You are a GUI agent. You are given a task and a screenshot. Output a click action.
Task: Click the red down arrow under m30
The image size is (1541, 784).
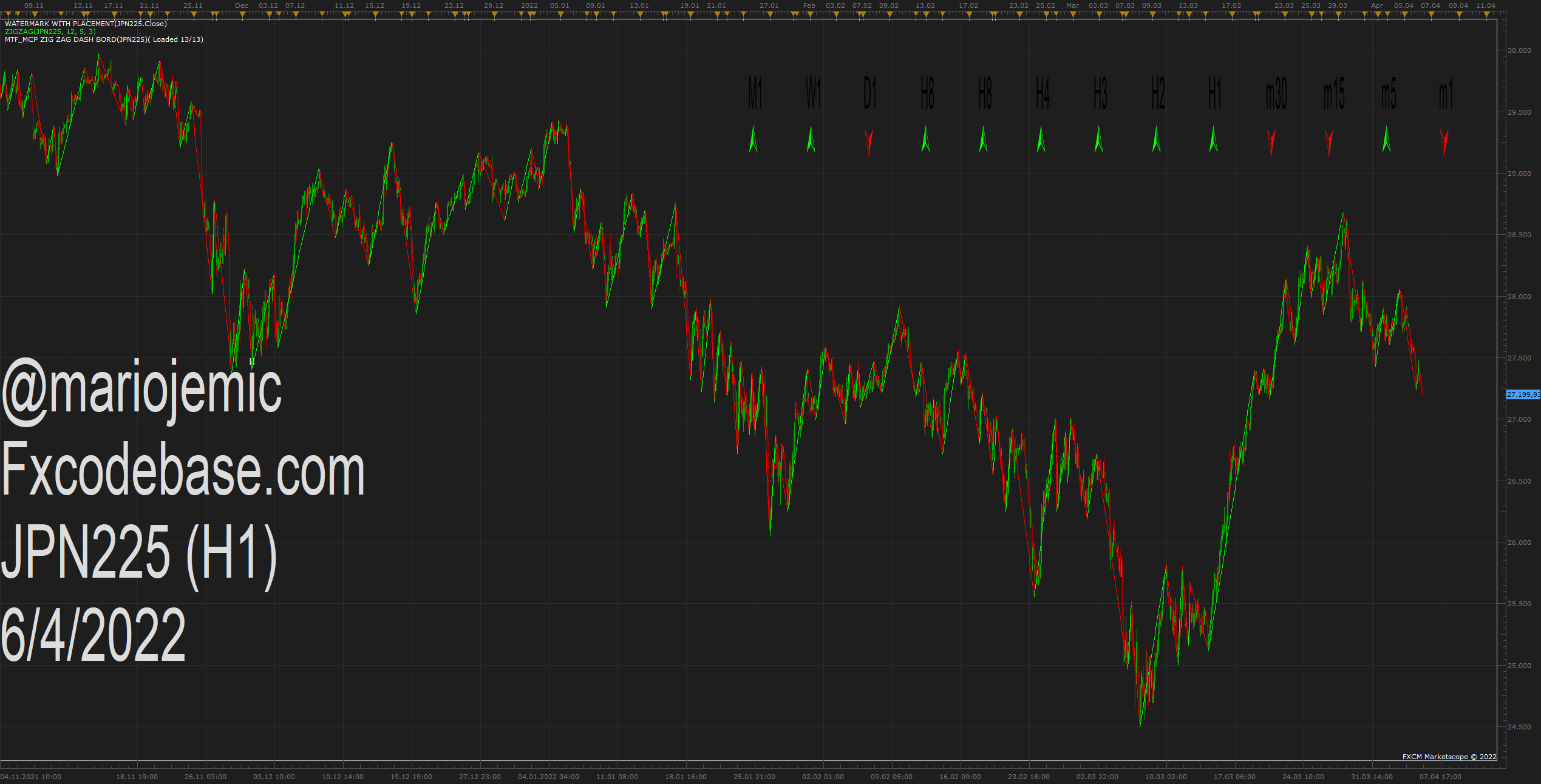[x=1271, y=143]
